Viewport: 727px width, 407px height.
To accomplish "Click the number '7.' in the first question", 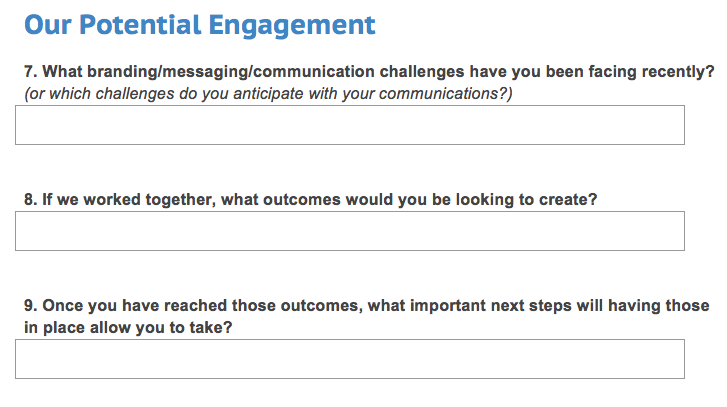I will pyautogui.click(x=29, y=73).
